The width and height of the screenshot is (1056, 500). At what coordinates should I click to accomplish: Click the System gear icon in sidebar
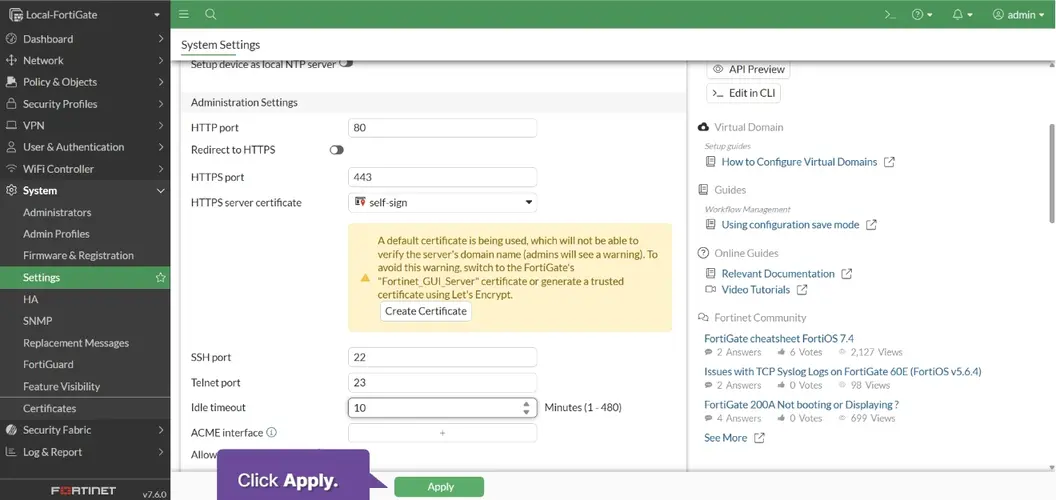point(11,191)
